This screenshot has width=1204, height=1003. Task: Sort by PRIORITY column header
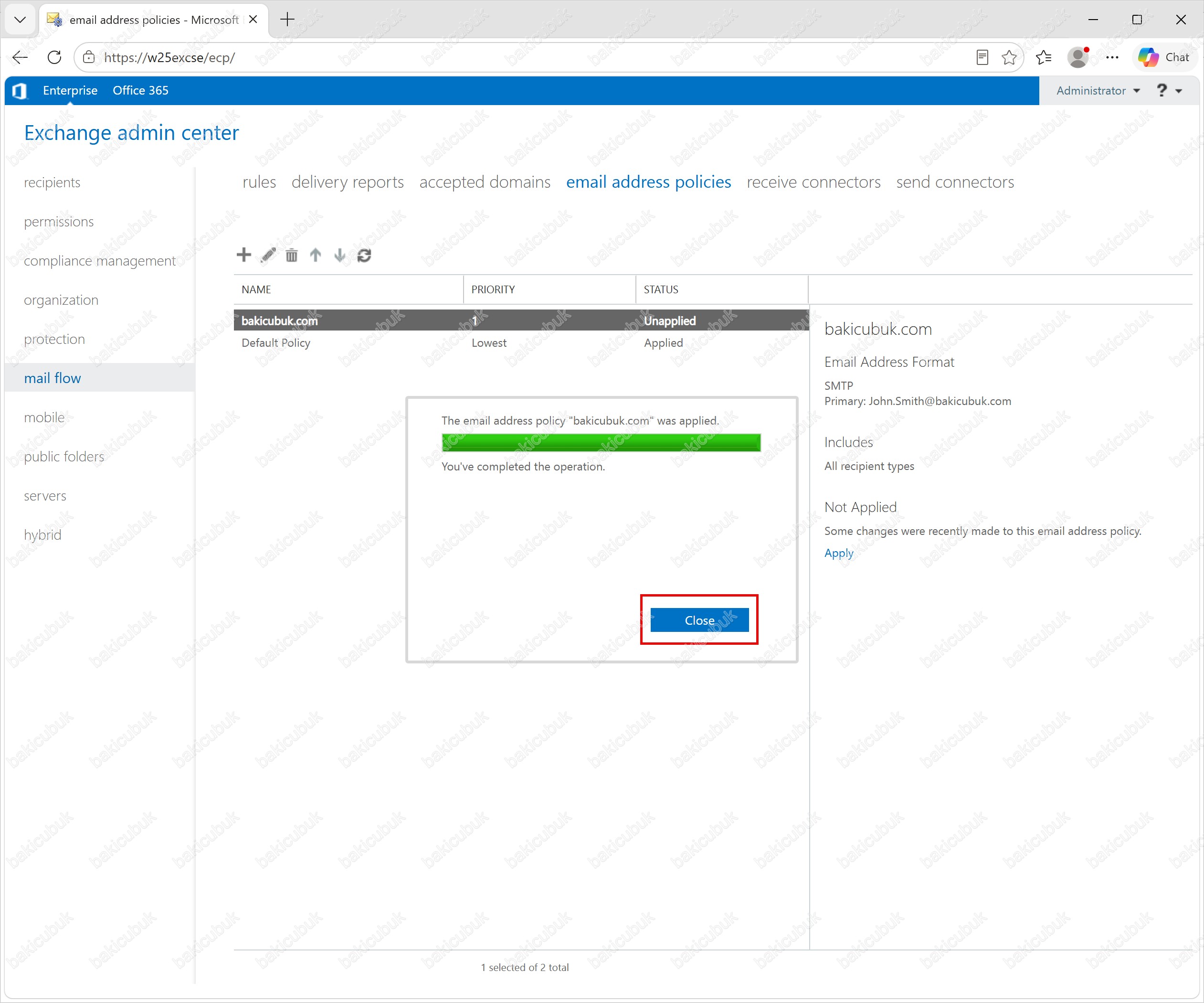pos(550,289)
